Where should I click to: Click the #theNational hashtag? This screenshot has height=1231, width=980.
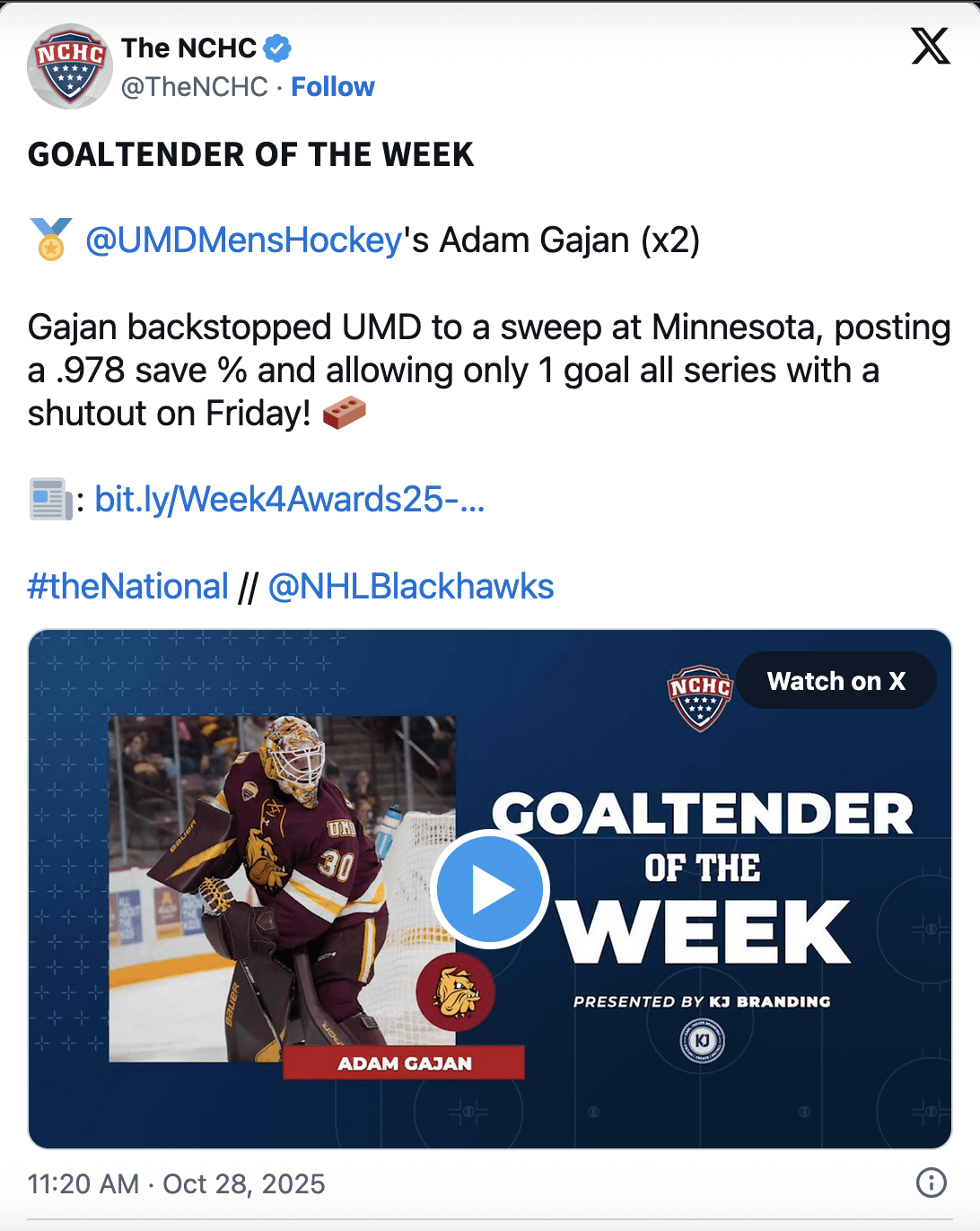click(x=127, y=587)
